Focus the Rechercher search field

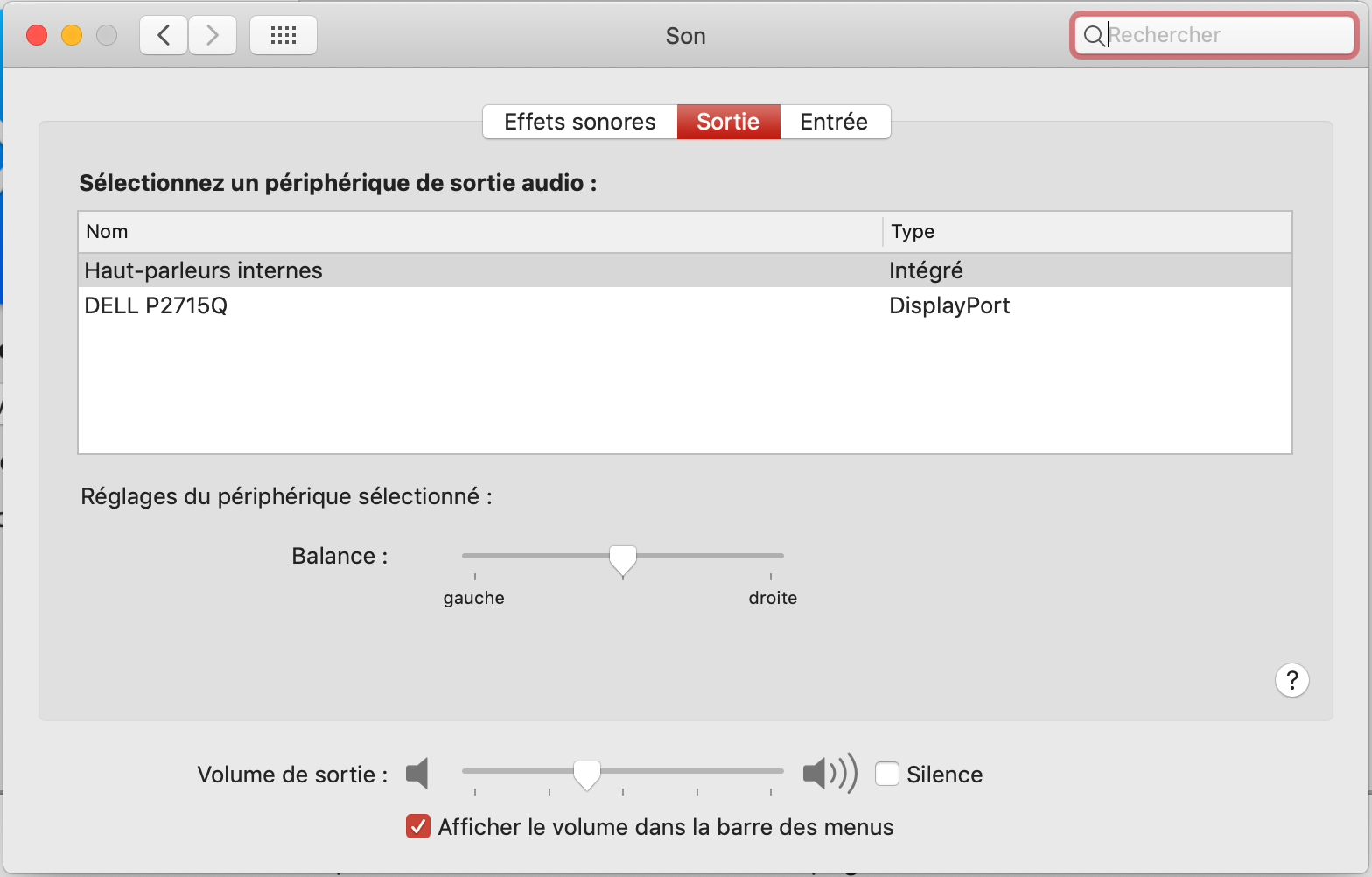pyautogui.click(x=1225, y=36)
